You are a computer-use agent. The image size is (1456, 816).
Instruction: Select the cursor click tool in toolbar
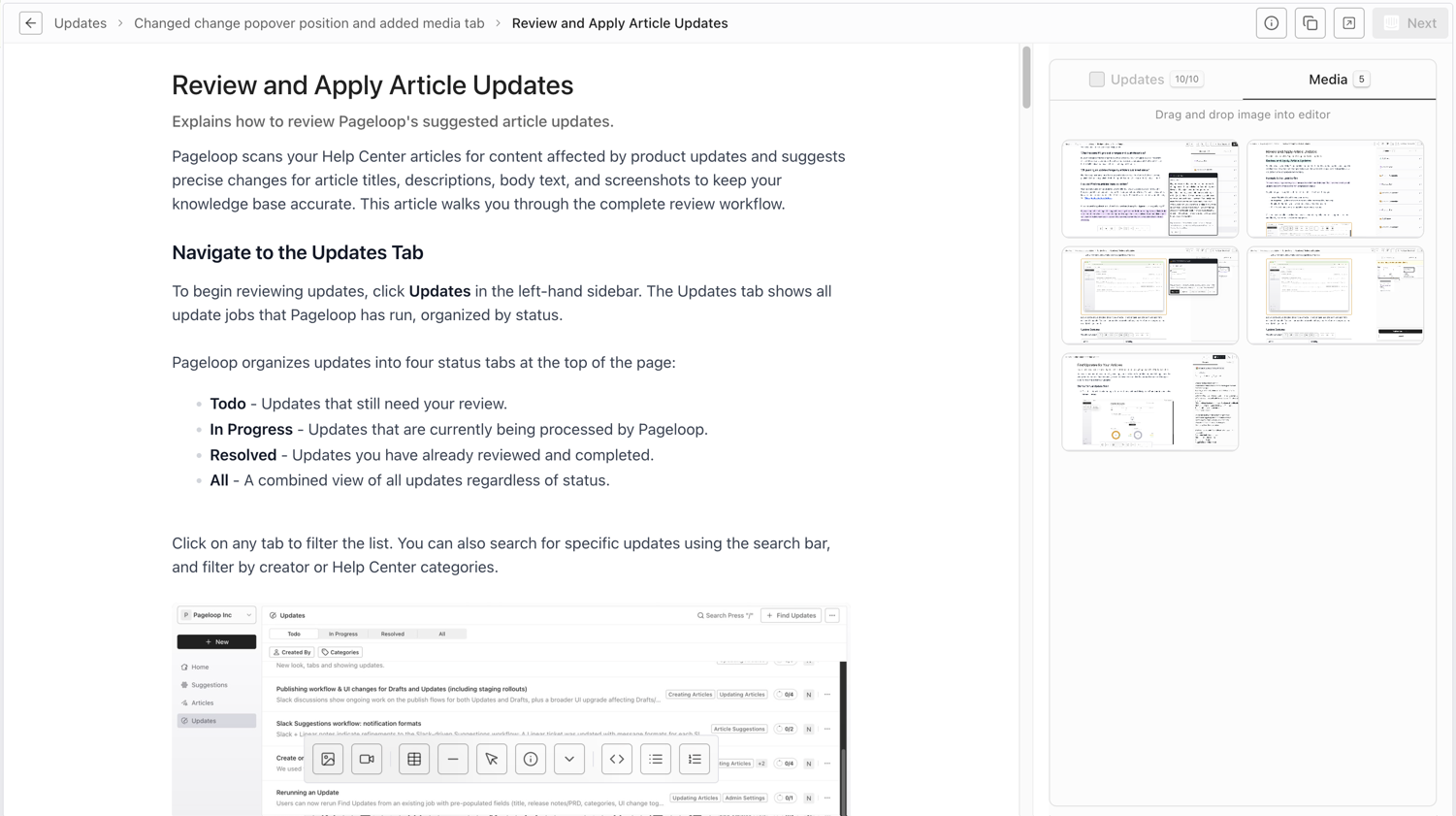coord(492,759)
